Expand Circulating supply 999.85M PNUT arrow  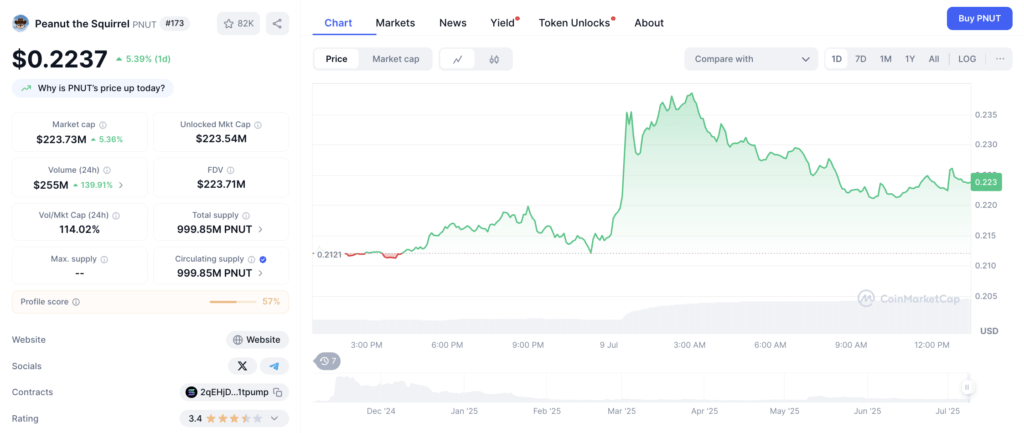pos(261,273)
